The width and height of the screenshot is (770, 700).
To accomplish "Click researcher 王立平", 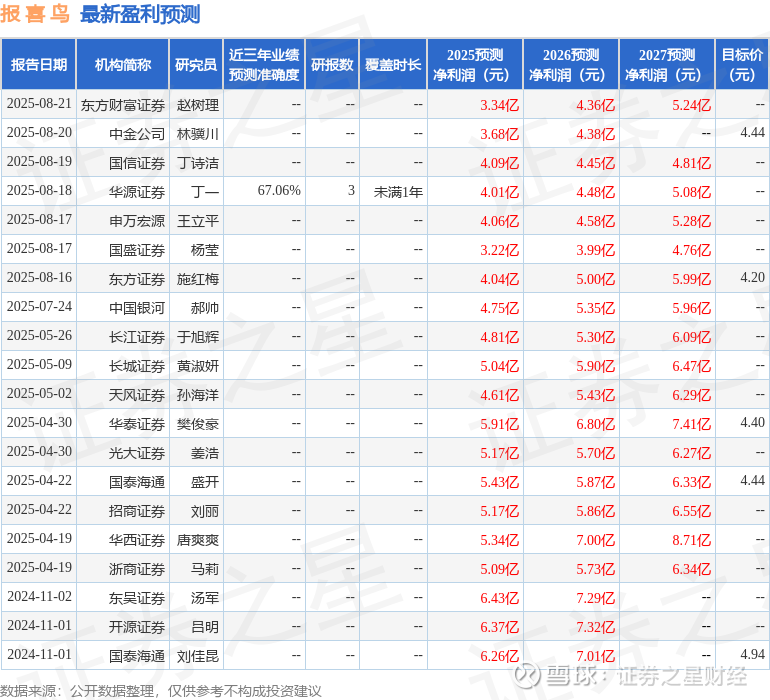I will (198, 221).
